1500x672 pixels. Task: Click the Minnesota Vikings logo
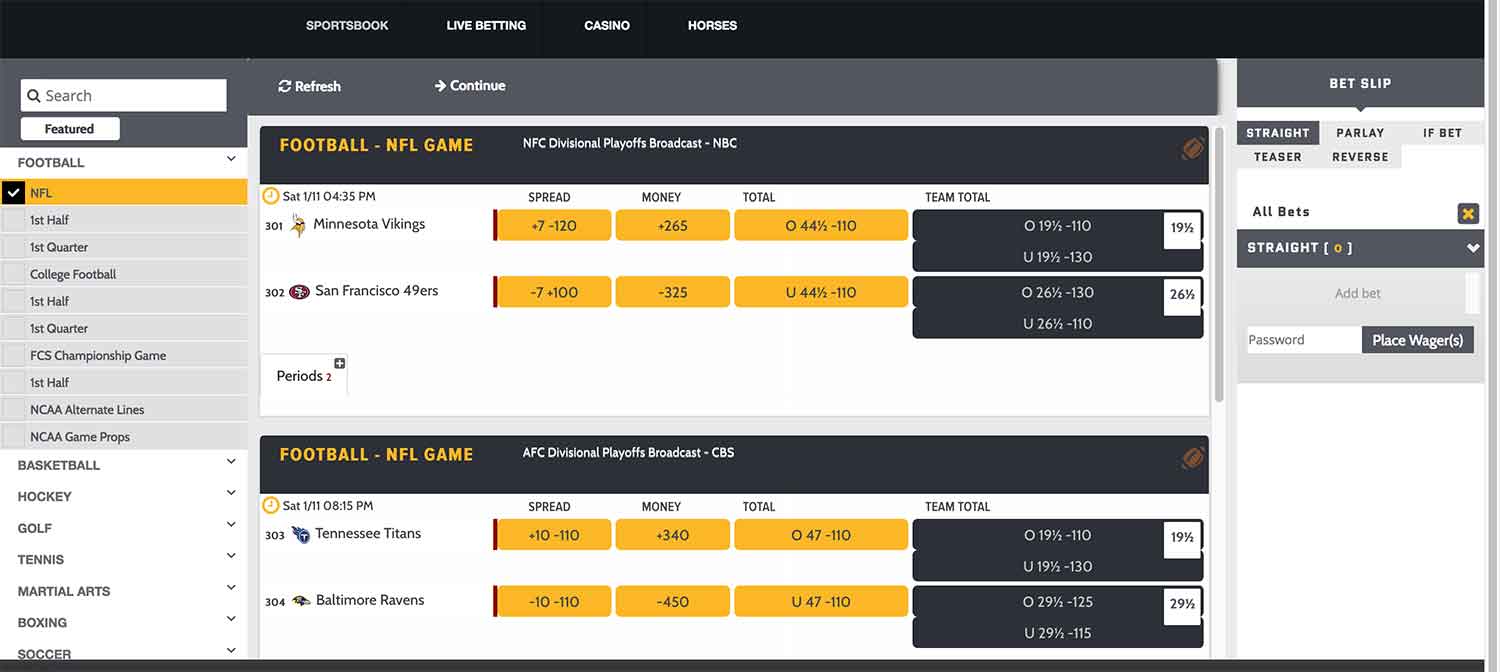point(298,225)
